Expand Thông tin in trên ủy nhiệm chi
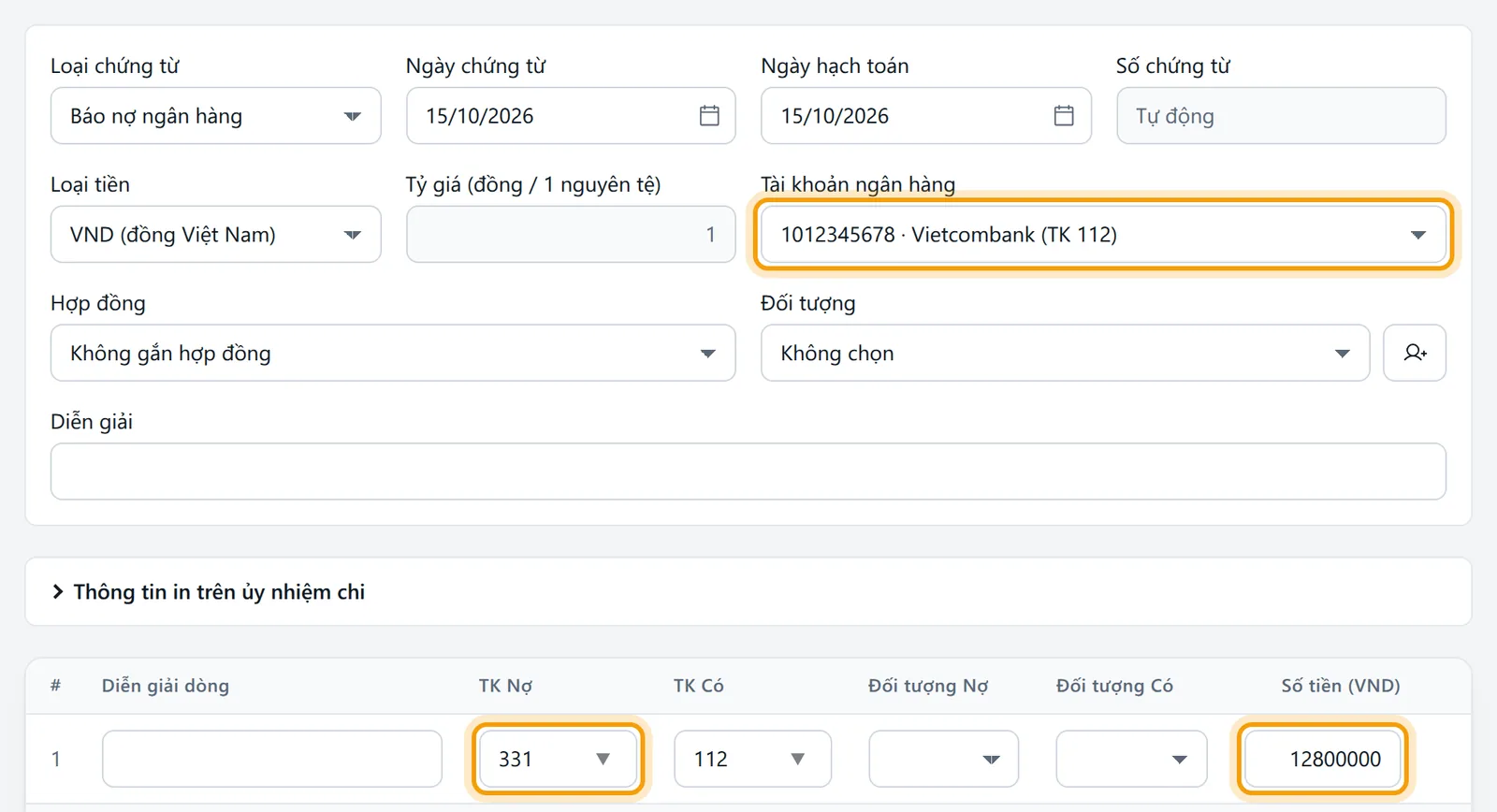This screenshot has width=1497, height=812. [x=210, y=592]
